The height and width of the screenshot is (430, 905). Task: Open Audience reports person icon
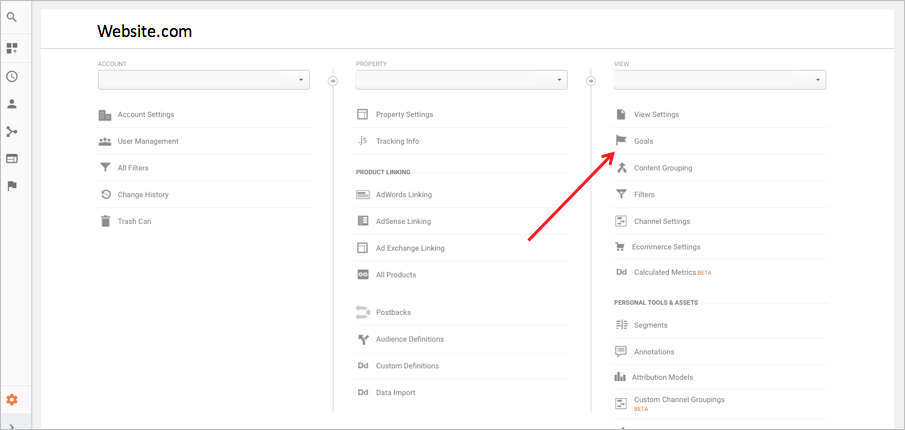click(12, 103)
